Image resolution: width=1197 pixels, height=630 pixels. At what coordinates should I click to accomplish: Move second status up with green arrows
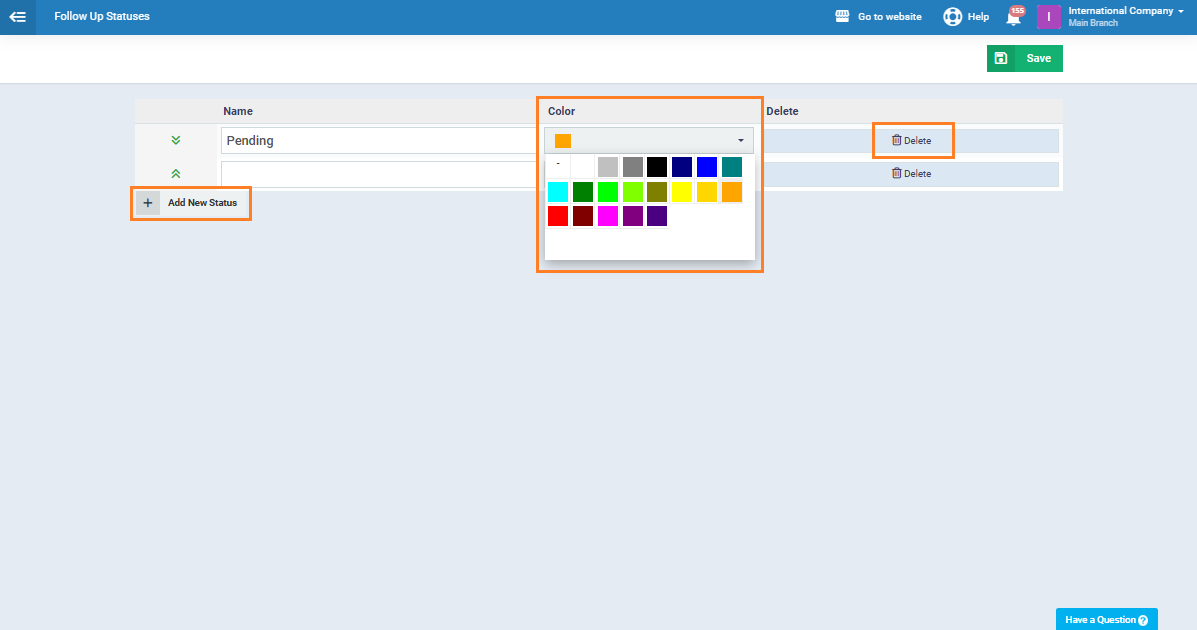[176, 174]
